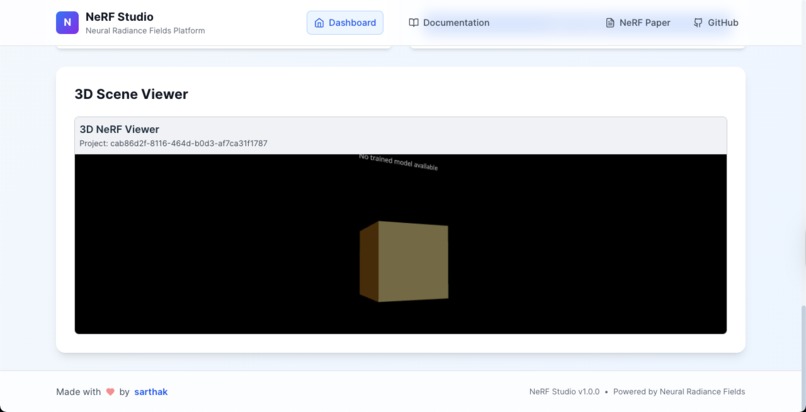Click the GitHub octocat icon
Image resolution: width=806 pixels, height=412 pixels.
698,23
